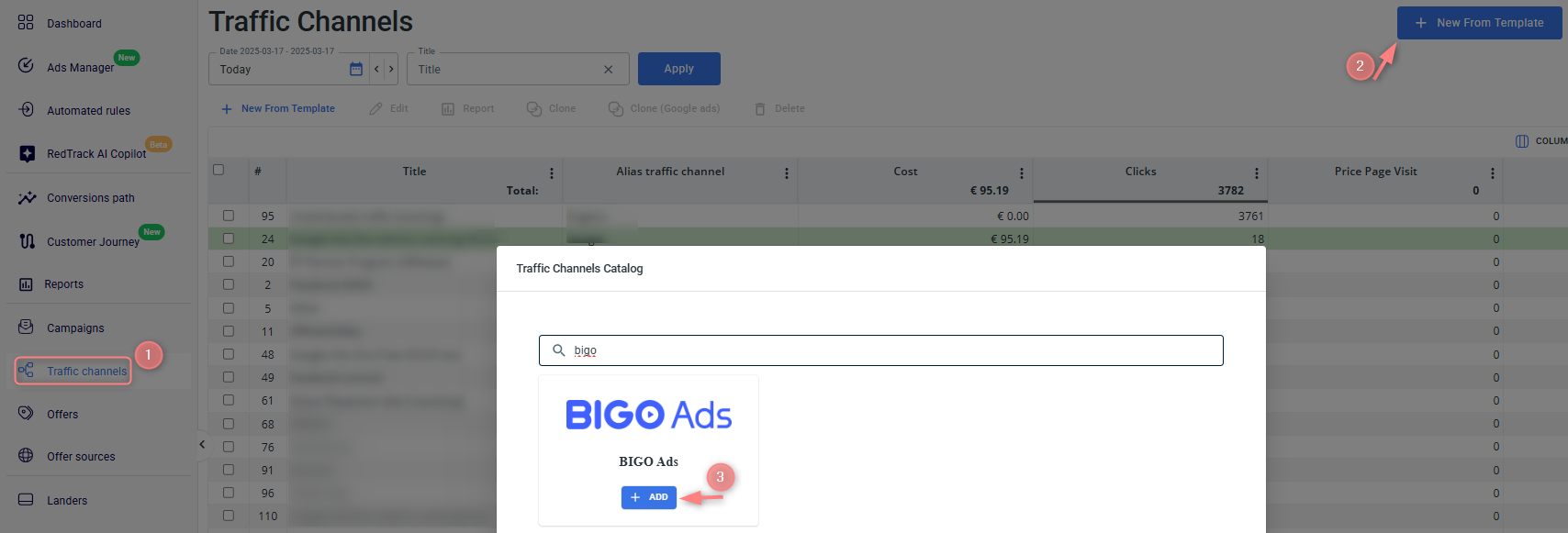Click the Dashboard grid icon
Viewport: 1568px width, 533px height.
click(x=26, y=22)
